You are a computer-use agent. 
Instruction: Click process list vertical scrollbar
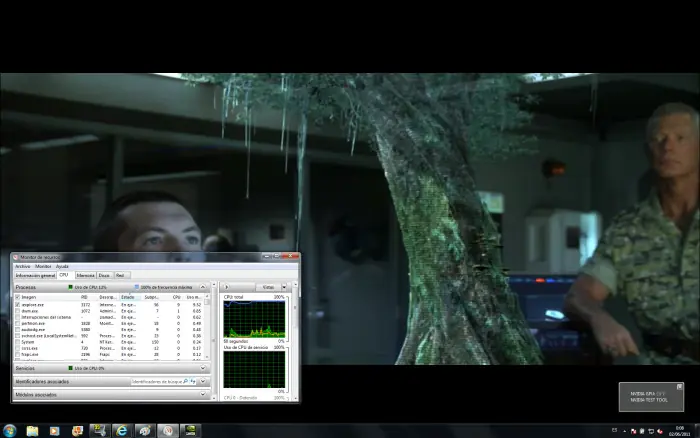(207, 327)
